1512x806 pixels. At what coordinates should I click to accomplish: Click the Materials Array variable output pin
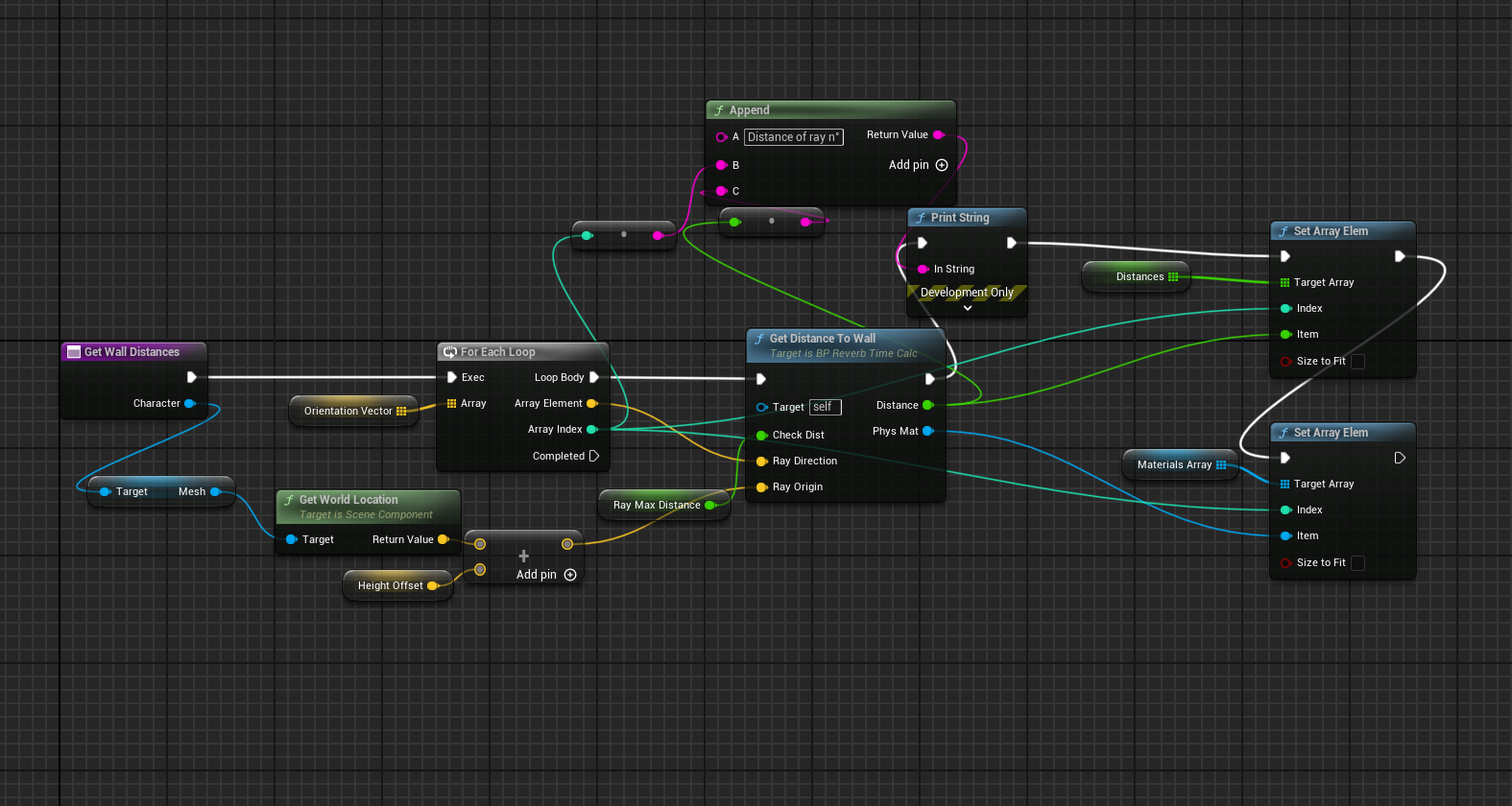[1221, 464]
